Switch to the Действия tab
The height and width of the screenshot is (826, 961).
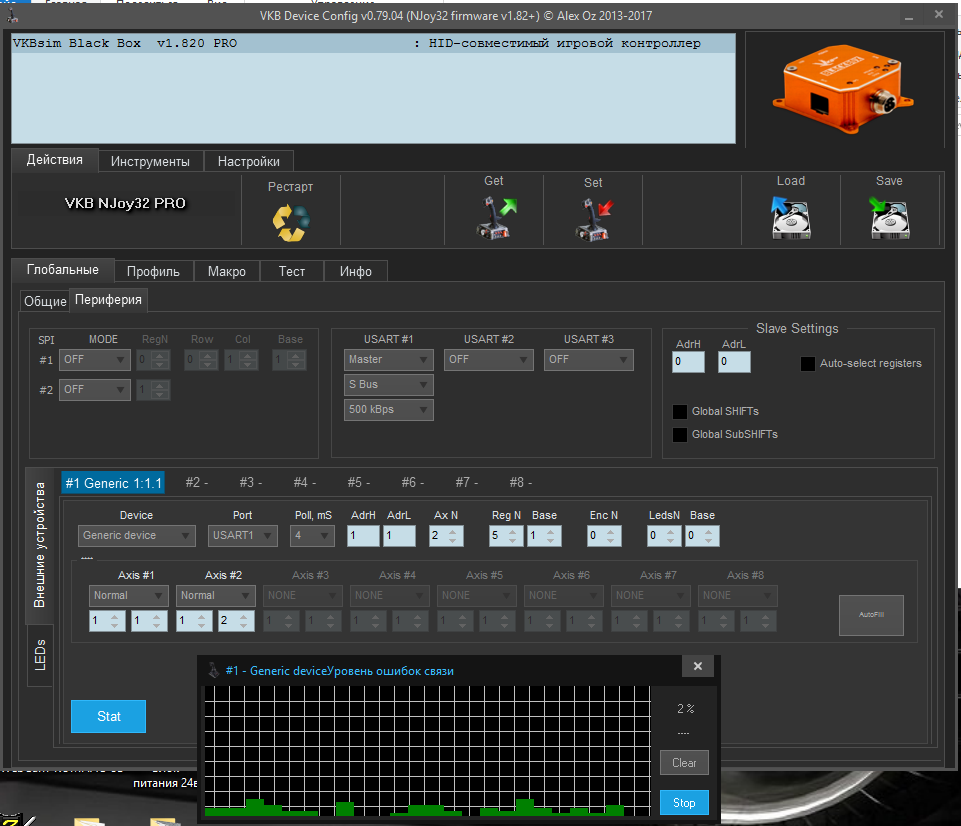point(55,160)
